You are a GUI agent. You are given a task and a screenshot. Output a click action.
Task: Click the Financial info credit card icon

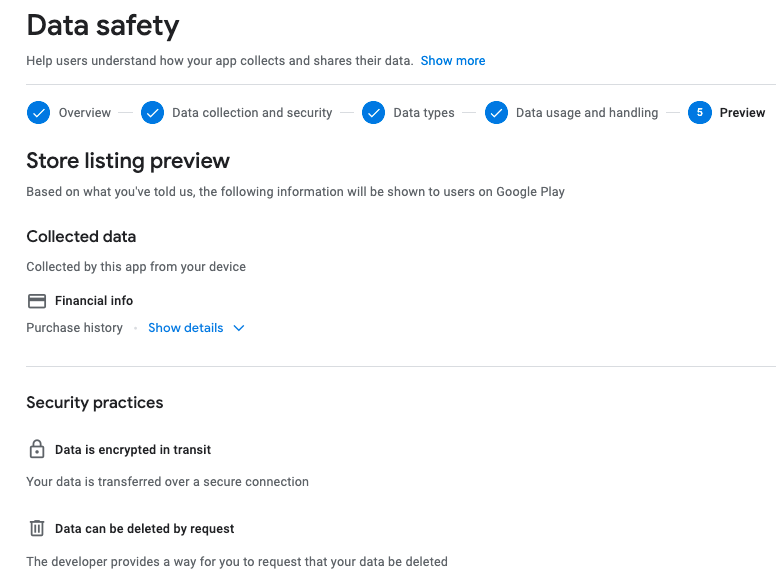click(x=37, y=301)
